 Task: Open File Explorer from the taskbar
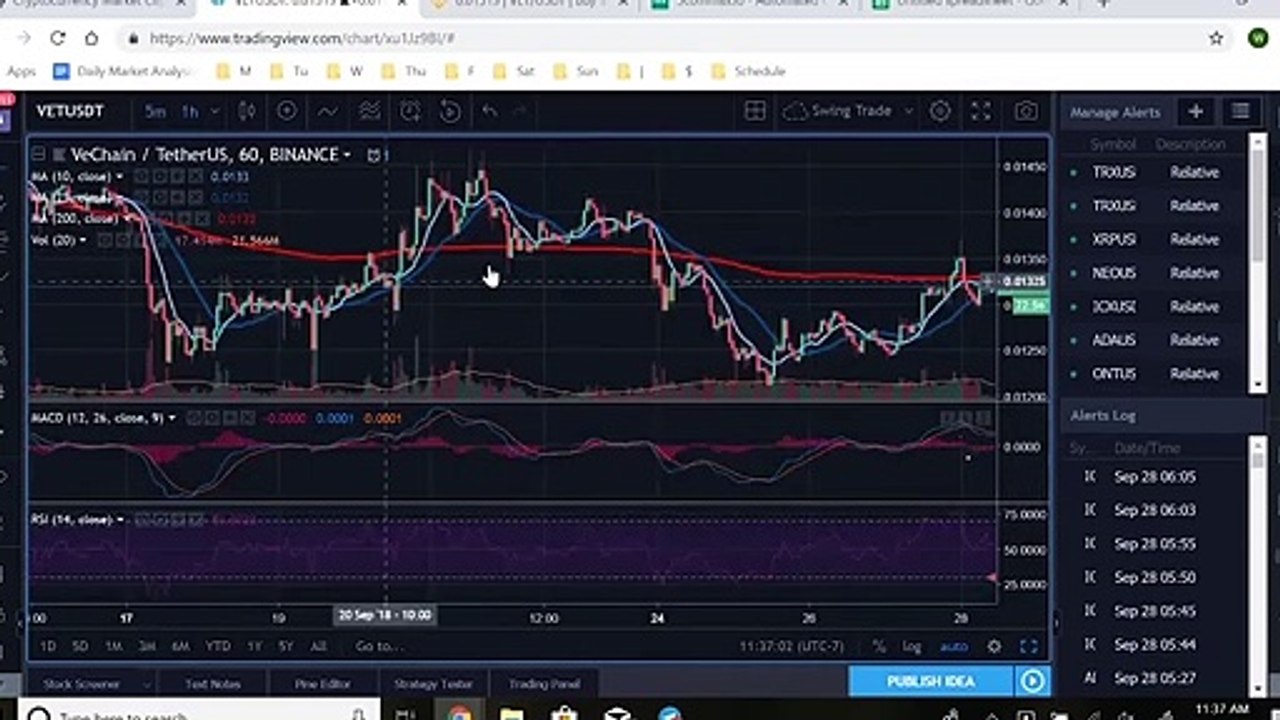tap(511, 714)
